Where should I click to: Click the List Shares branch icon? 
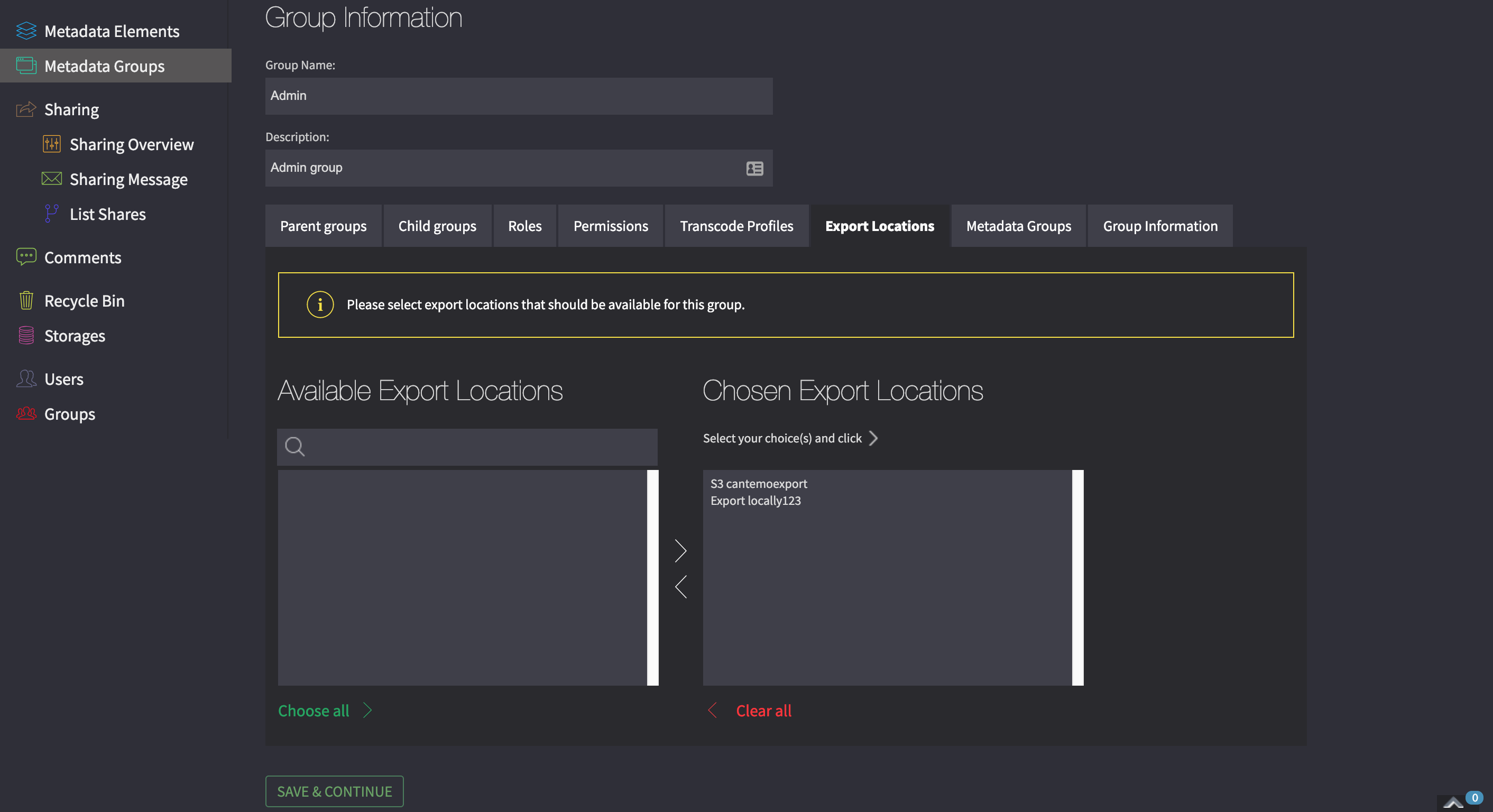pyautogui.click(x=52, y=213)
